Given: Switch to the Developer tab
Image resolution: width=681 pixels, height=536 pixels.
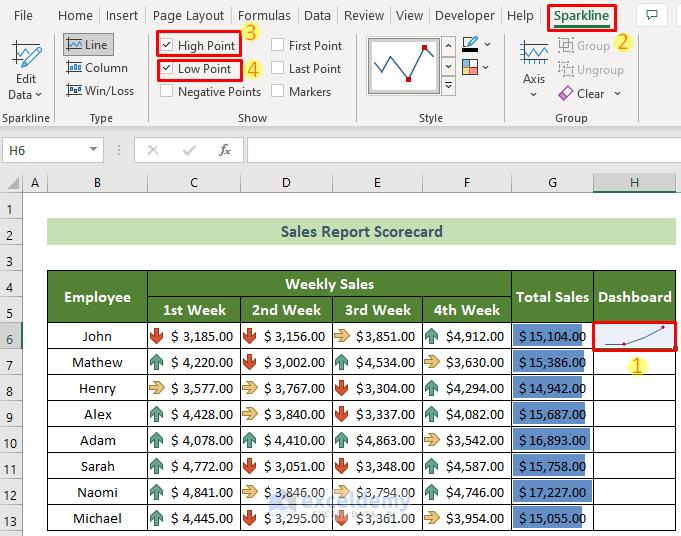Looking at the screenshot, I should point(465,16).
